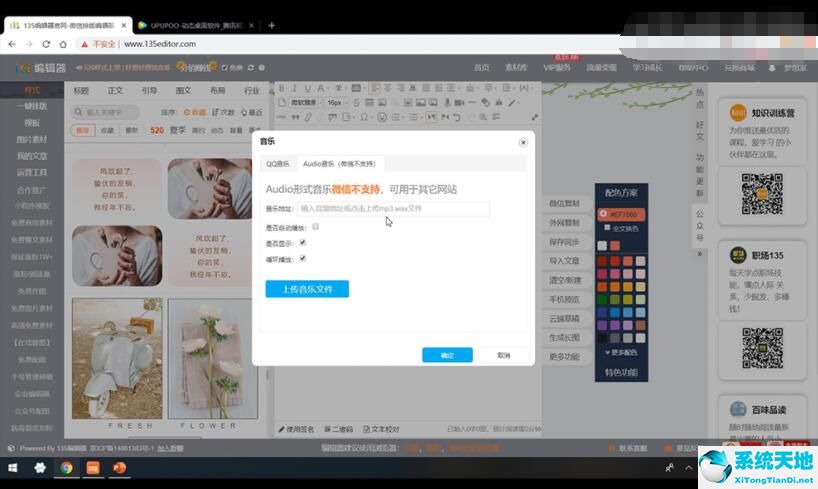Sort styles by 次数
The width and height of the screenshot is (818, 489).
223,112
